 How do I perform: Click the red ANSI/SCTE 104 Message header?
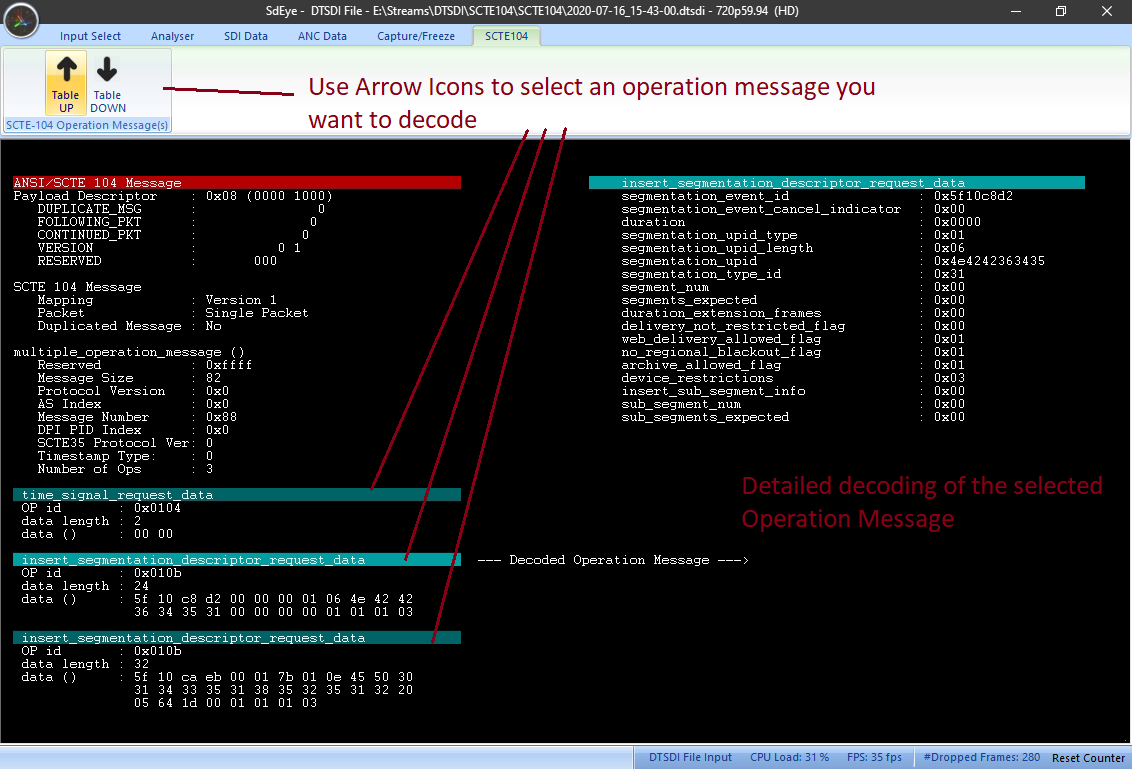point(237,183)
